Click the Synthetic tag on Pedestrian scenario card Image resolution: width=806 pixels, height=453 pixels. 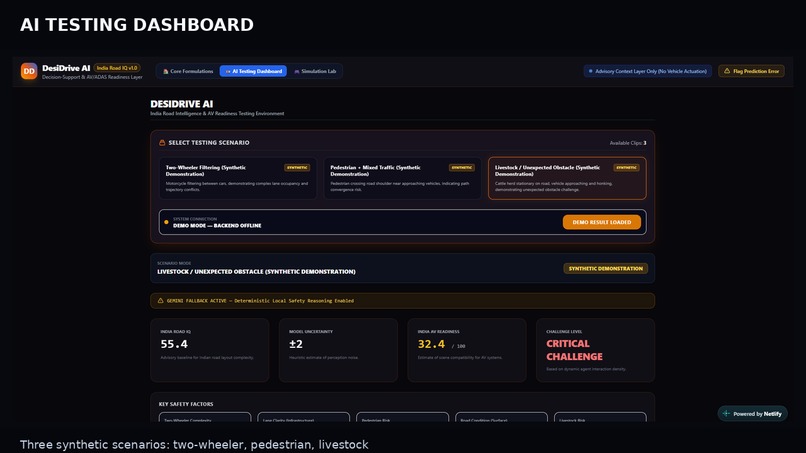462,168
